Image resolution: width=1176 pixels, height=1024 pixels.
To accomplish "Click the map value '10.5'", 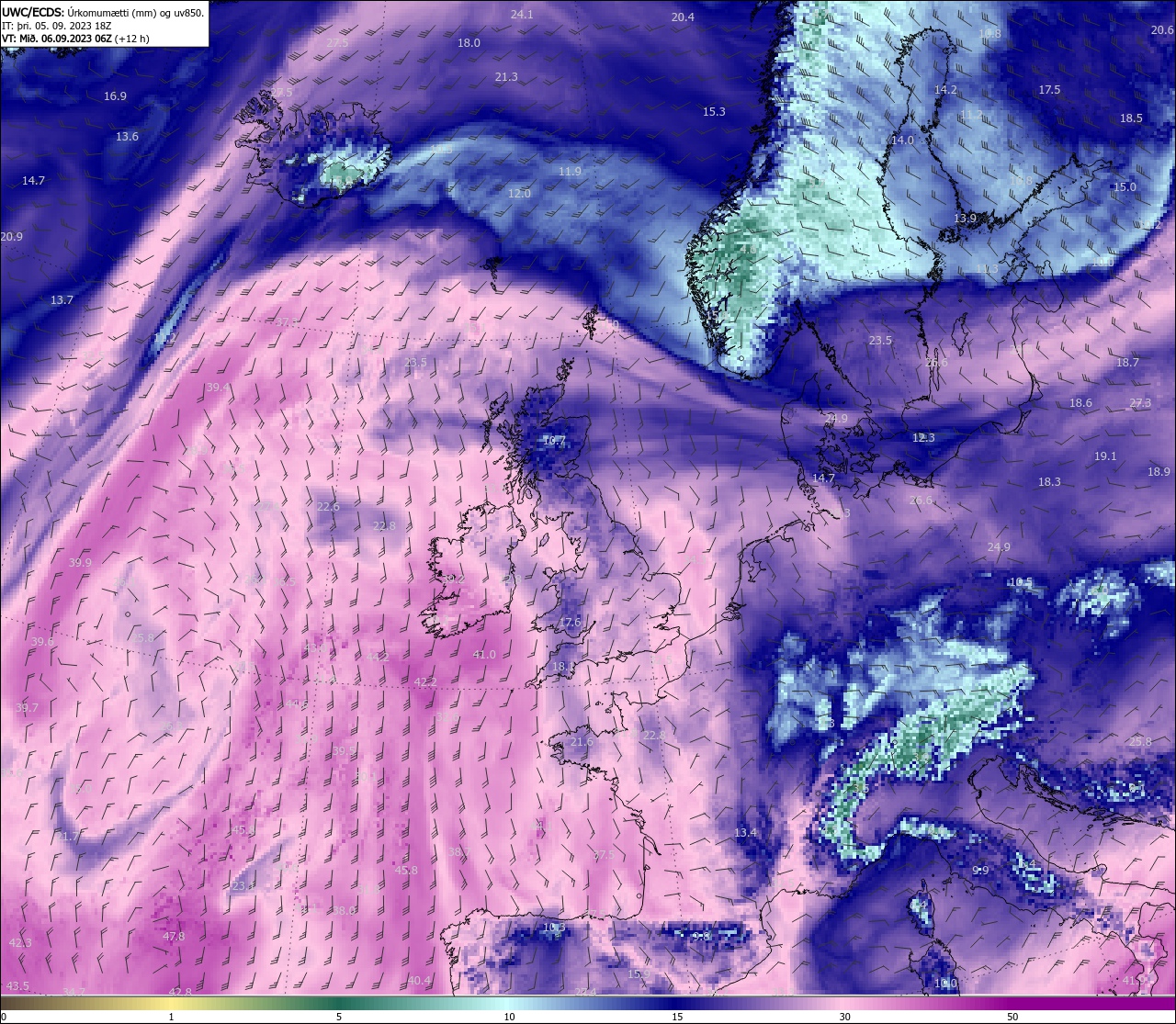I will pyautogui.click(x=1021, y=582).
